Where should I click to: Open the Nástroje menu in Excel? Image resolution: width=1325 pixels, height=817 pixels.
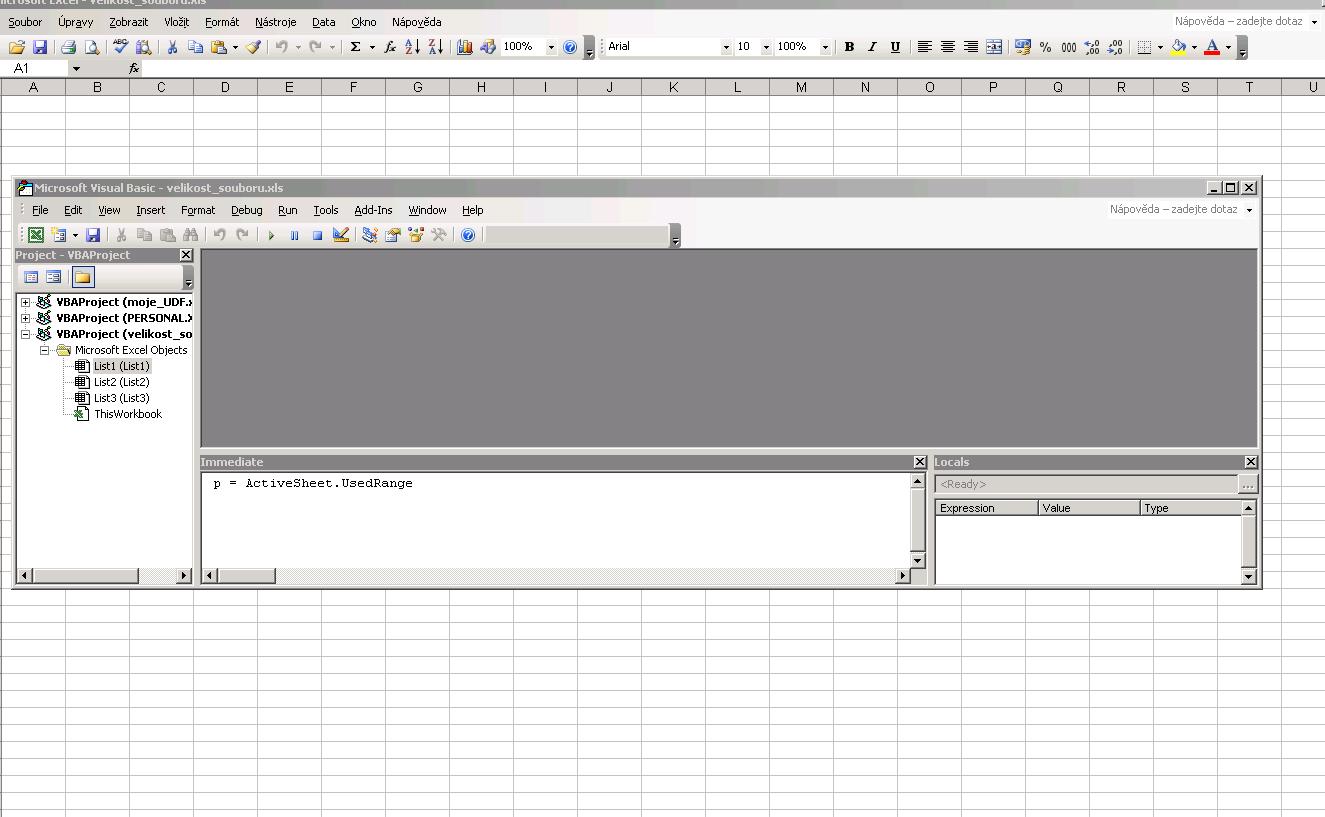275,22
